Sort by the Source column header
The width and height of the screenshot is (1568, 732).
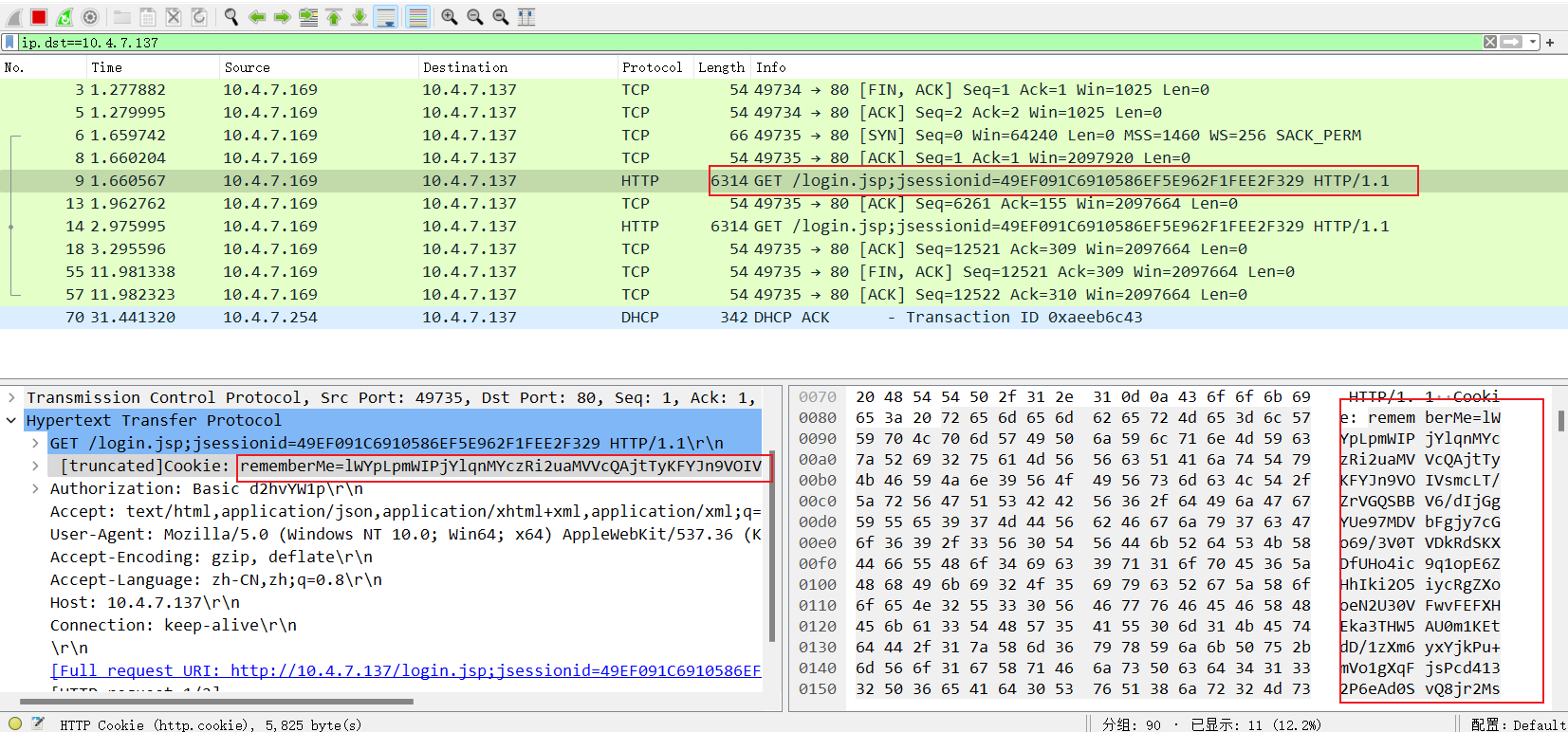click(319, 67)
